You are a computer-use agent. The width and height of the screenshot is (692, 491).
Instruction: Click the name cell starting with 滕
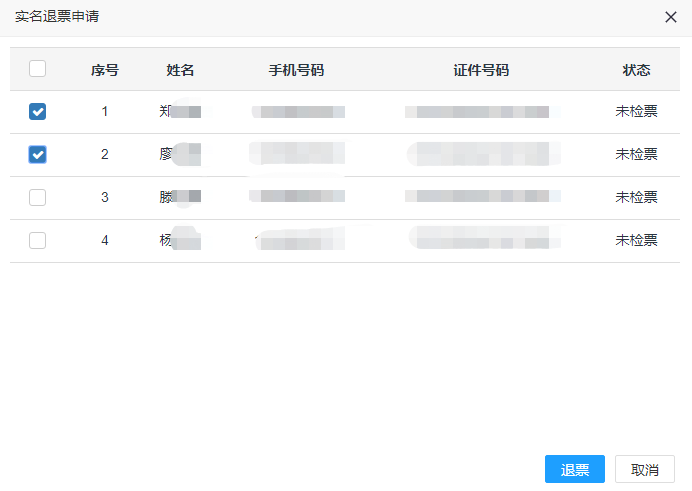point(180,197)
